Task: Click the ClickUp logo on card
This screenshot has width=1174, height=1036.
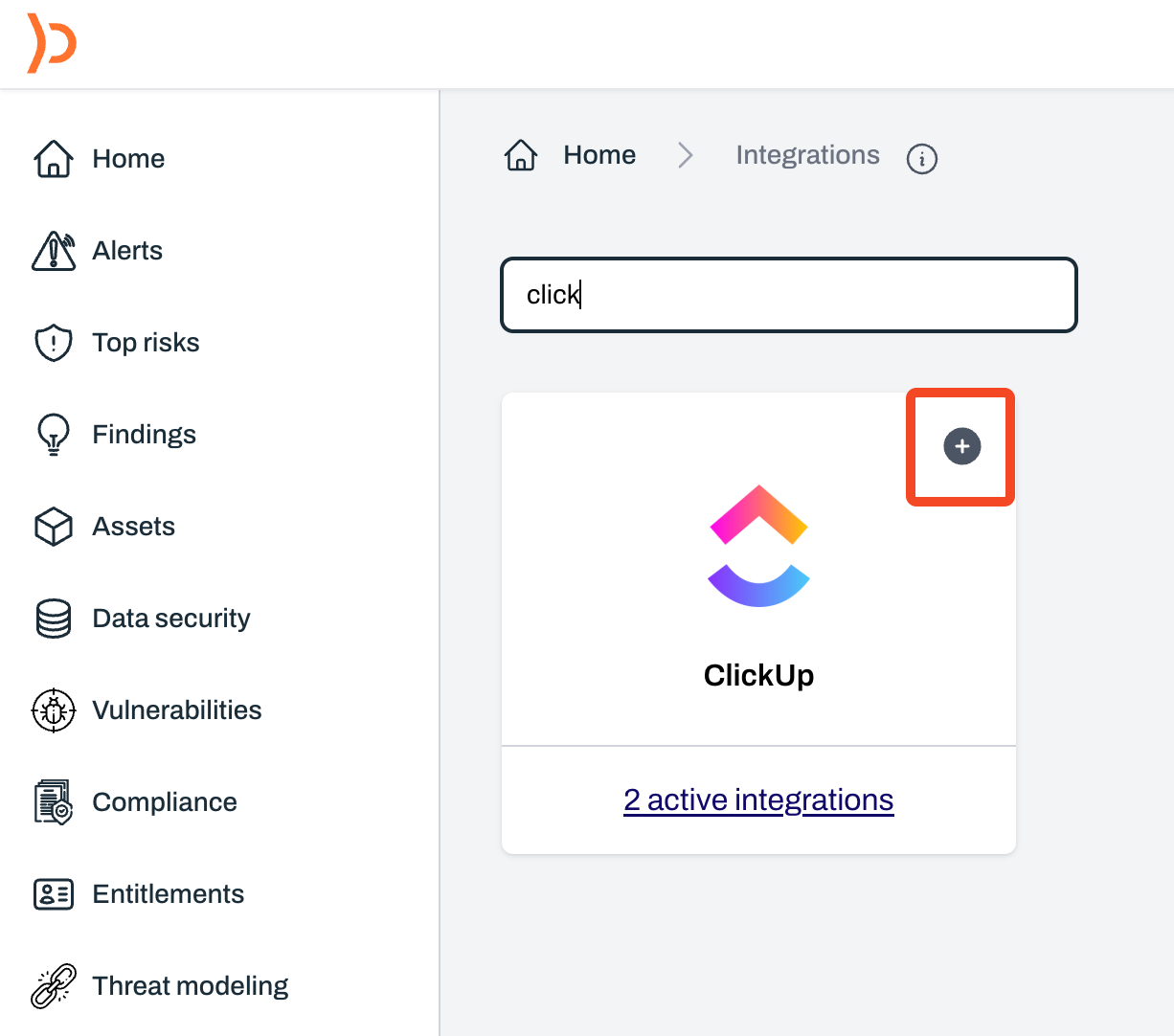Action: click(758, 546)
